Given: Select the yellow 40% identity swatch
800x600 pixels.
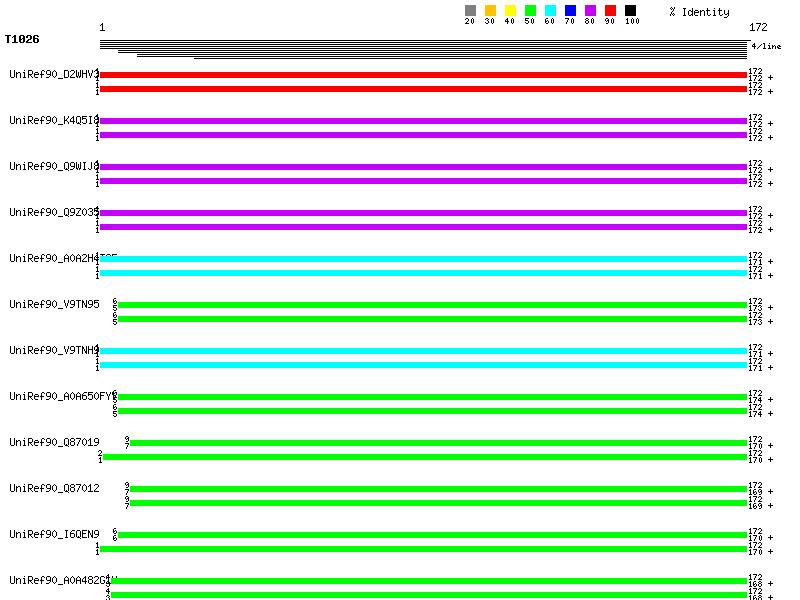Looking at the screenshot, I should [510, 11].
